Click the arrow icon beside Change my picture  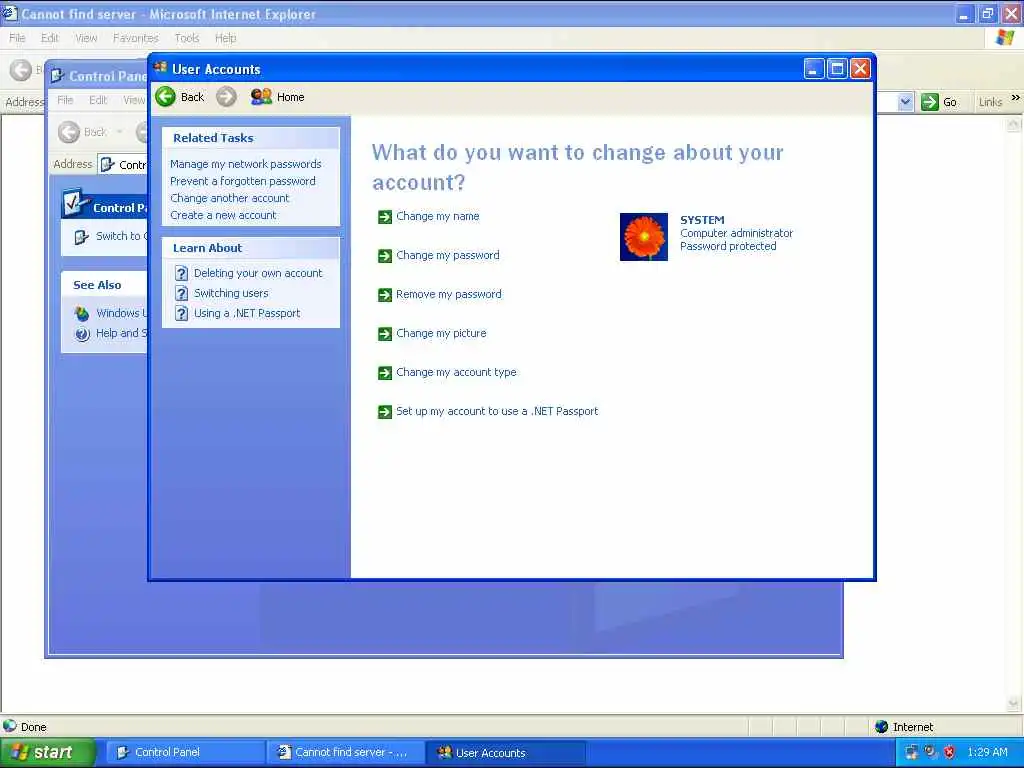coord(385,334)
